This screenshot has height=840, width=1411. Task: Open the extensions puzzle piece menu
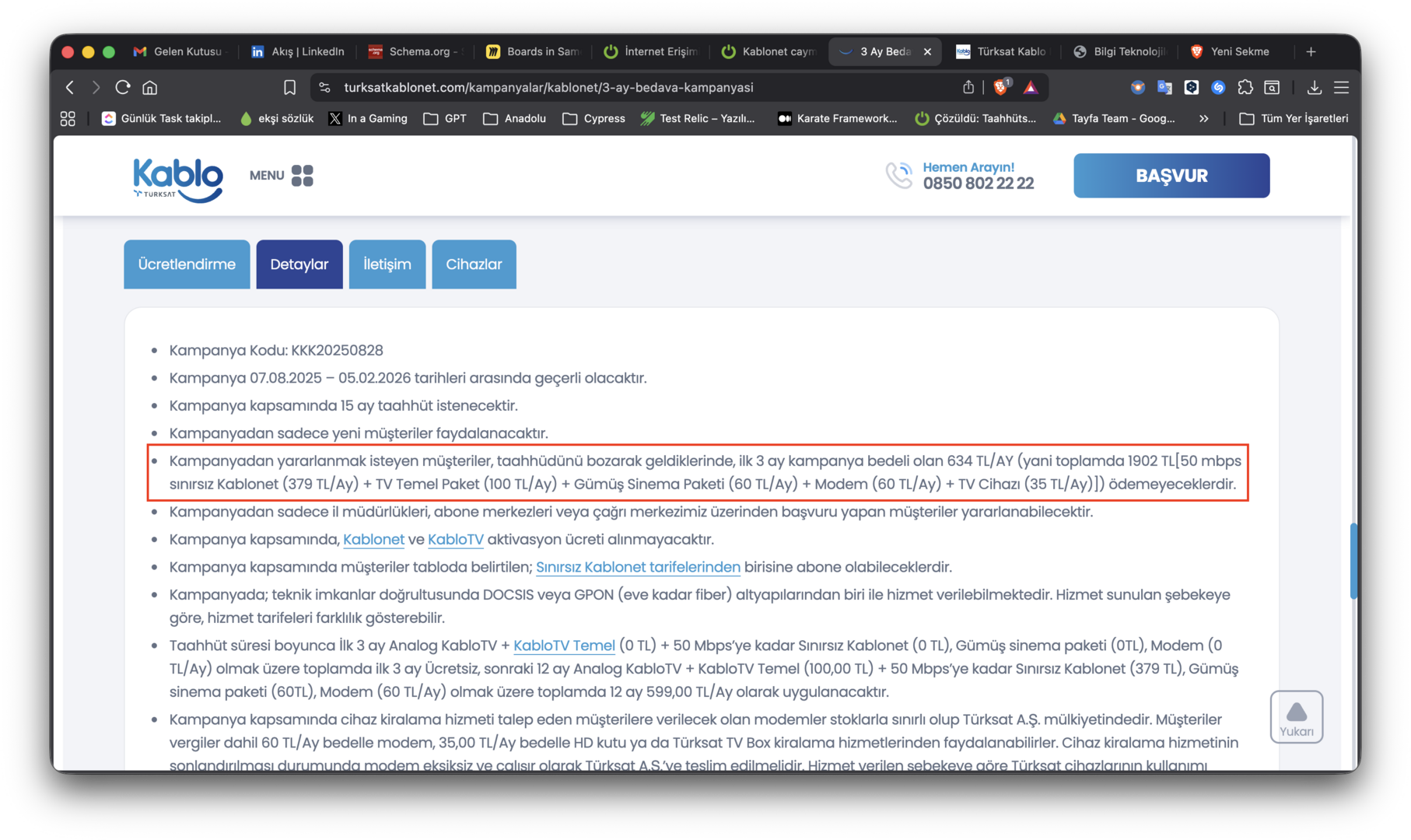tap(1245, 87)
